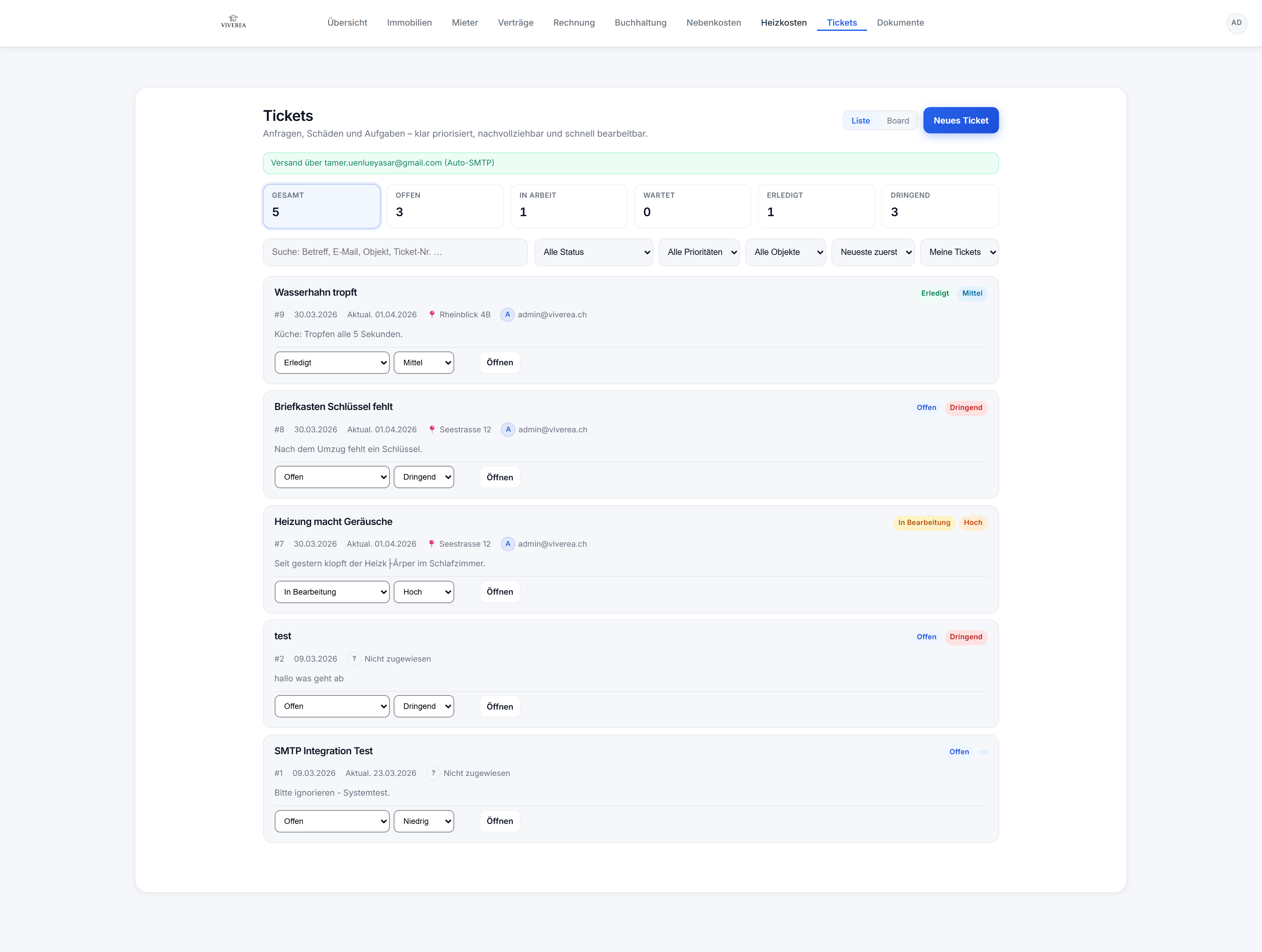Click the title Heizung macht Geräusche
Viewport: 1262px width, 952px height.
[333, 522]
